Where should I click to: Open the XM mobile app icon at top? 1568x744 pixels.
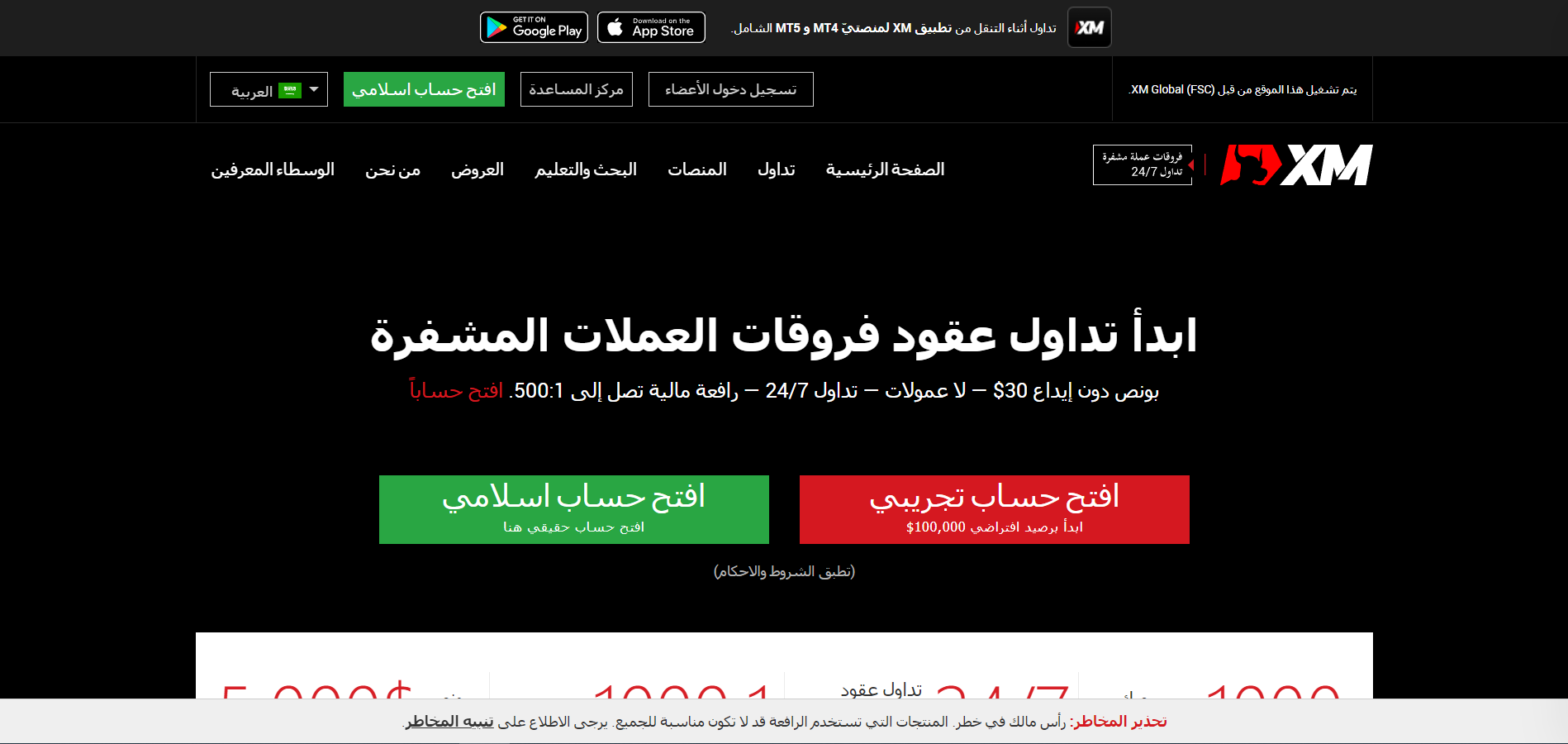point(1089,27)
